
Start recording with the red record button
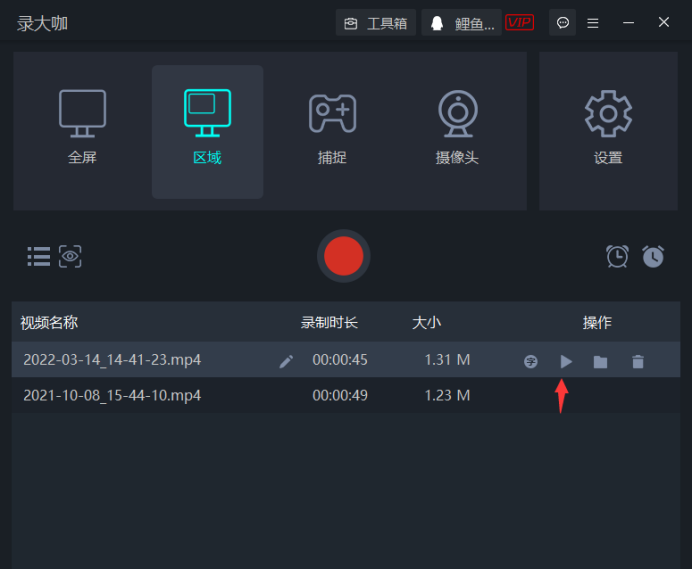344,256
